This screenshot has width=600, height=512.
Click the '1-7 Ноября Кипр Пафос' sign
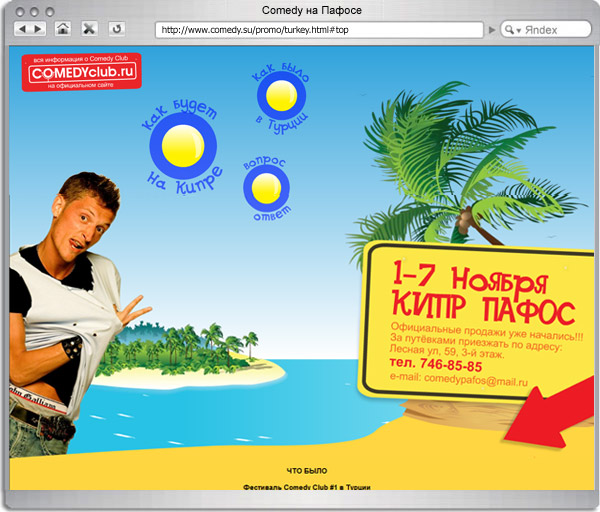pyautogui.click(x=468, y=290)
